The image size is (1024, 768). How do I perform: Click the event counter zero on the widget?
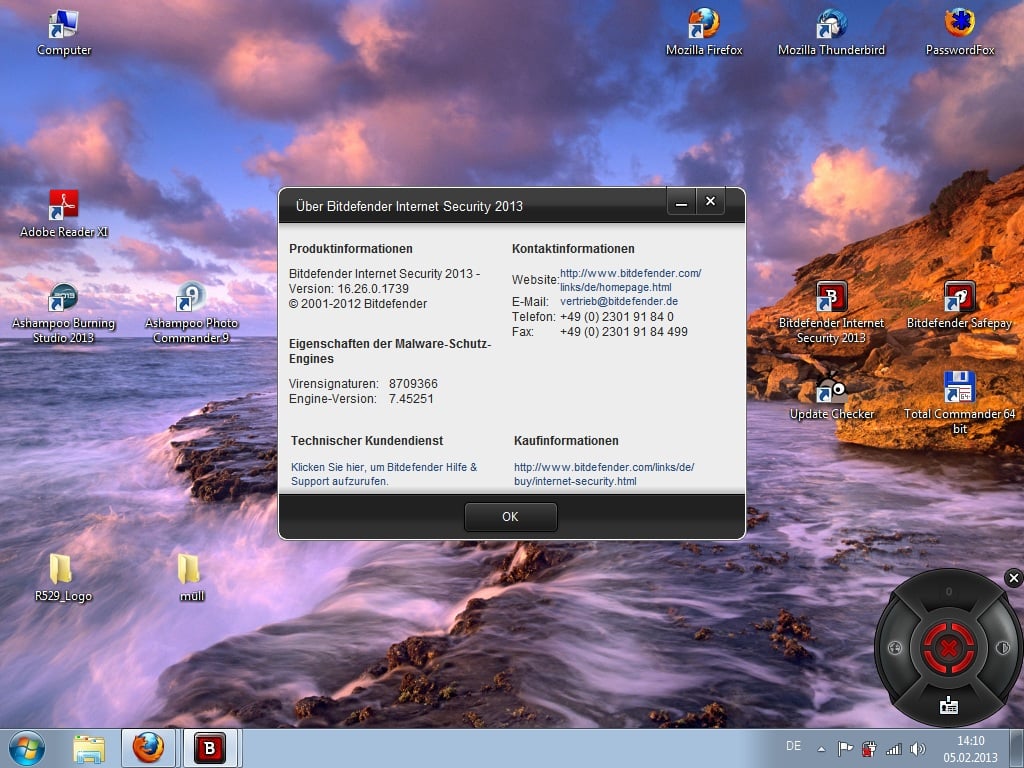pyautogui.click(x=948, y=592)
